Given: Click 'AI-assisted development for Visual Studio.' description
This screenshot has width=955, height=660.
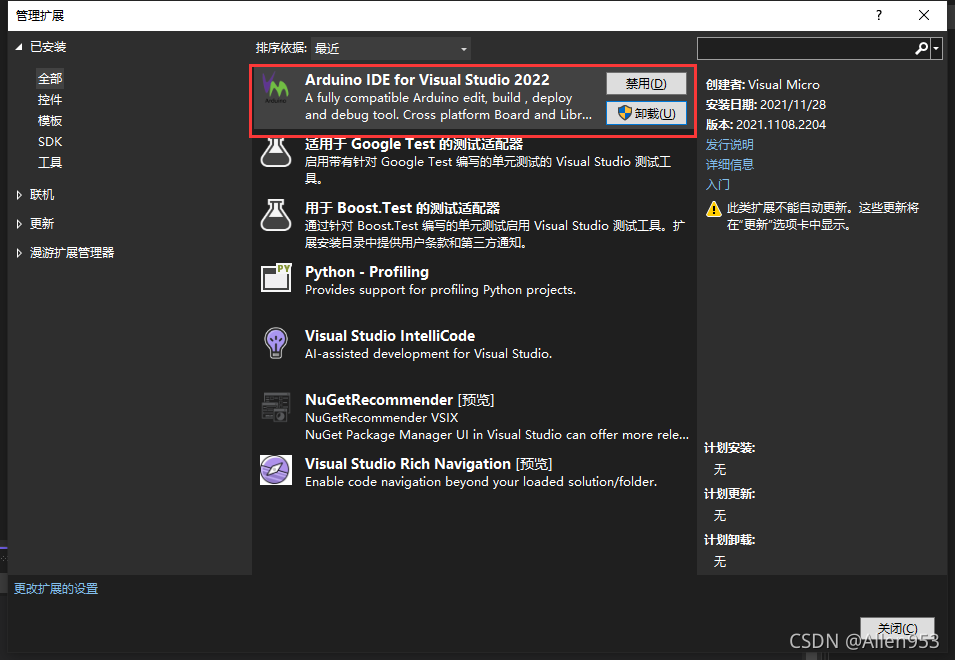Looking at the screenshot, I should [428, 354].
